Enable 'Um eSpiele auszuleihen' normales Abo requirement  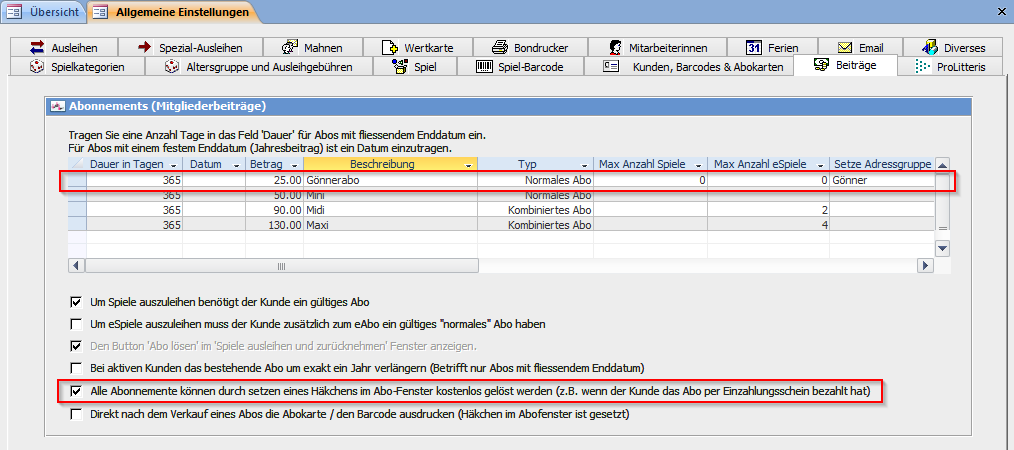pyautogui.click(x=76, y=324)
